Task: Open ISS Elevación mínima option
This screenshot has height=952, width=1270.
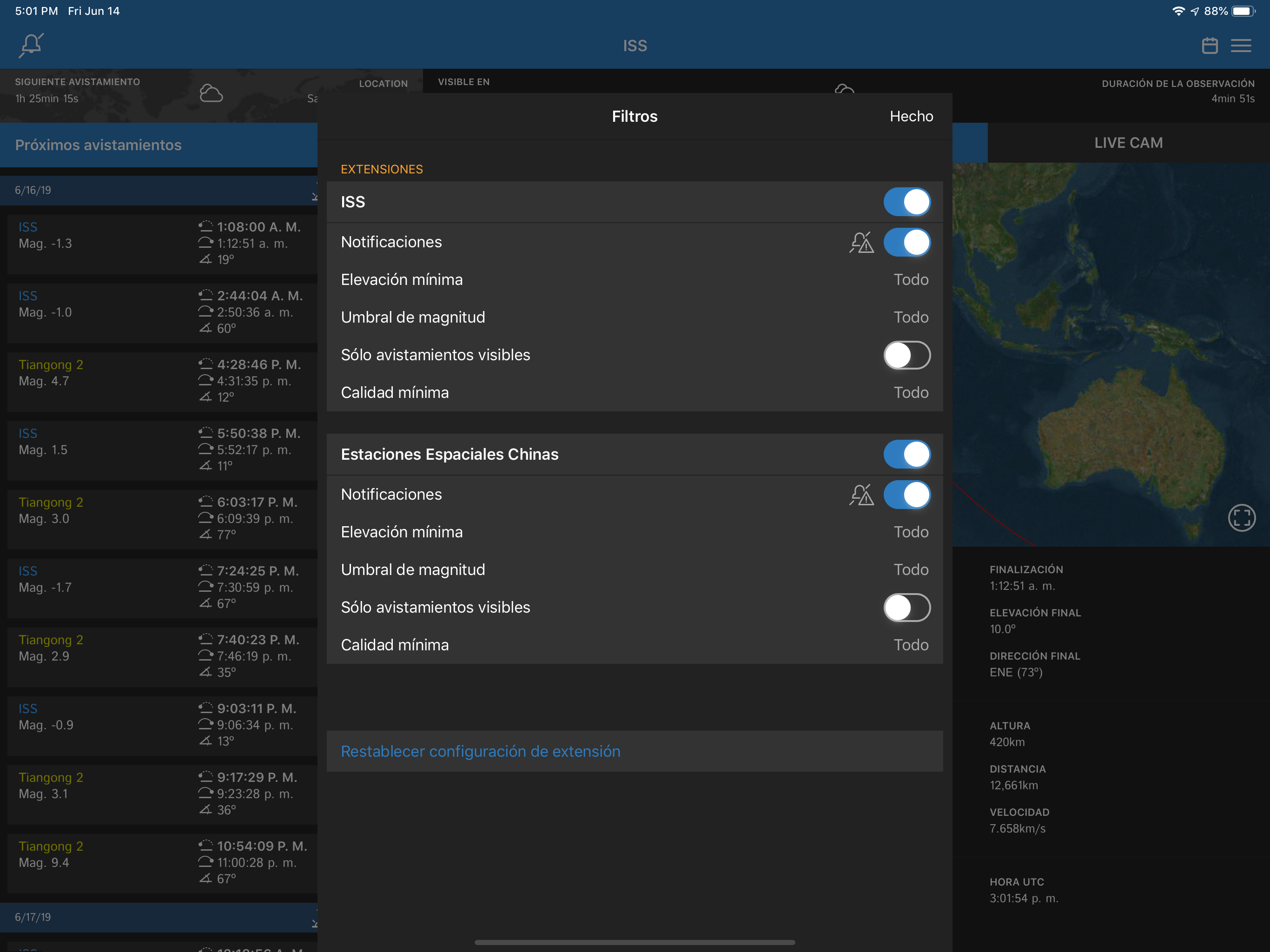Action: (x=635, y=280)
